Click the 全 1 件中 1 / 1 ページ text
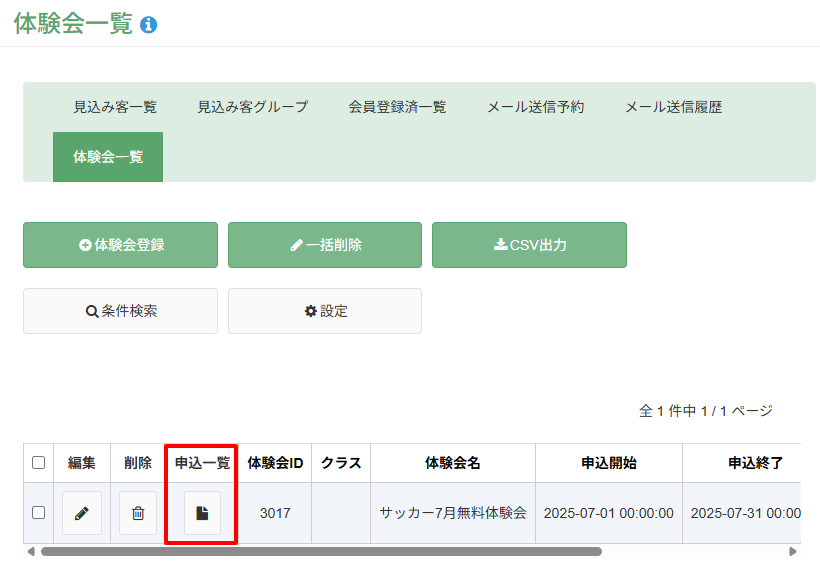The height and width of the screenshot is (569, 820). 705,411
